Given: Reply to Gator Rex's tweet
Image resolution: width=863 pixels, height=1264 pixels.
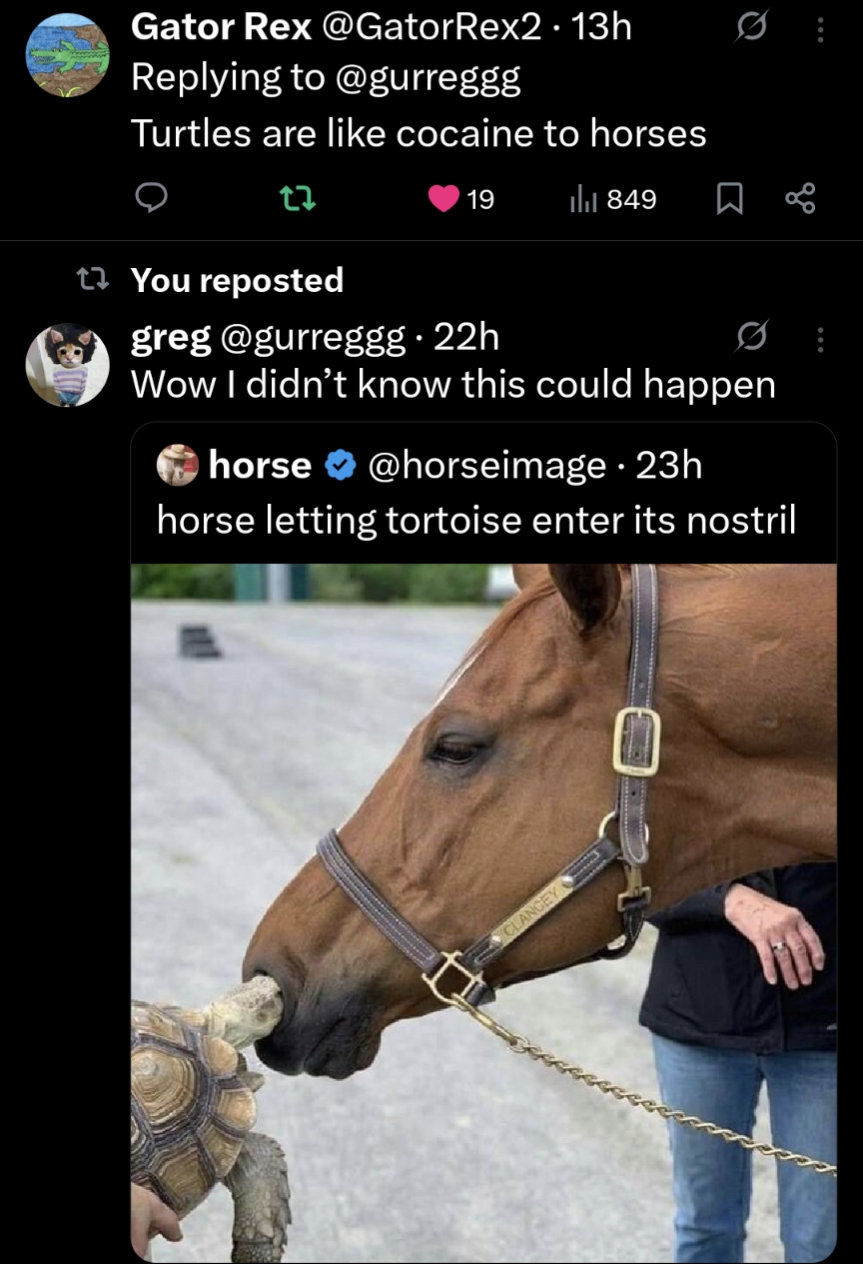Looking at the screenshot, I should pyautogui.click(x=151, y=200).
